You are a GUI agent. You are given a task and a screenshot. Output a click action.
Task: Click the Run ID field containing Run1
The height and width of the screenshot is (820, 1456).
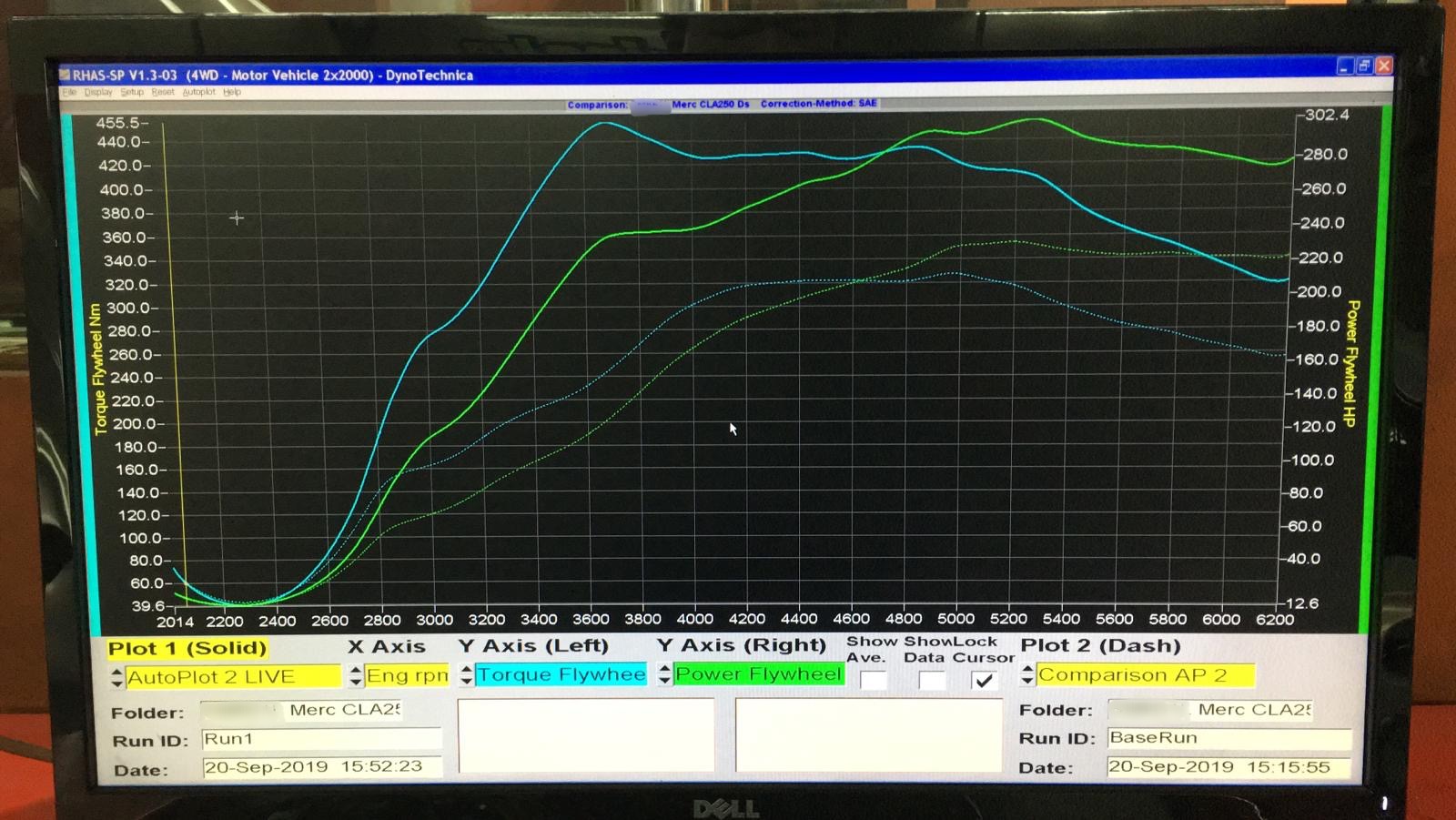[321, 739]
